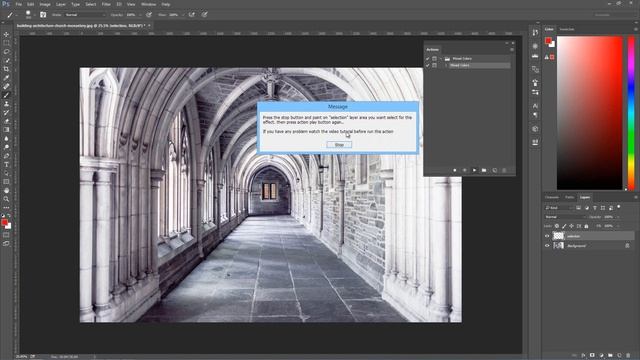Hide the Background layer
640x360 pixels.
pos(547,246)
